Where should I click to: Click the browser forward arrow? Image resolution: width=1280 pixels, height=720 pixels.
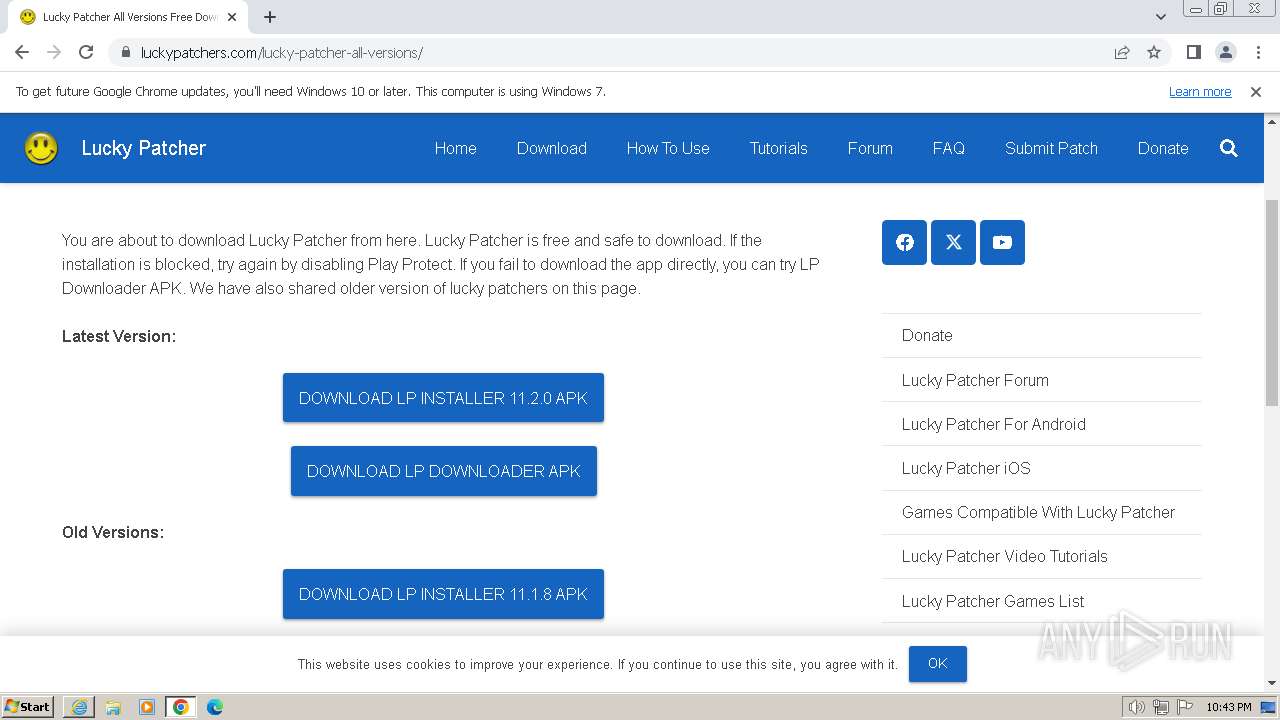pyautogui.click(x=54, y=52)
